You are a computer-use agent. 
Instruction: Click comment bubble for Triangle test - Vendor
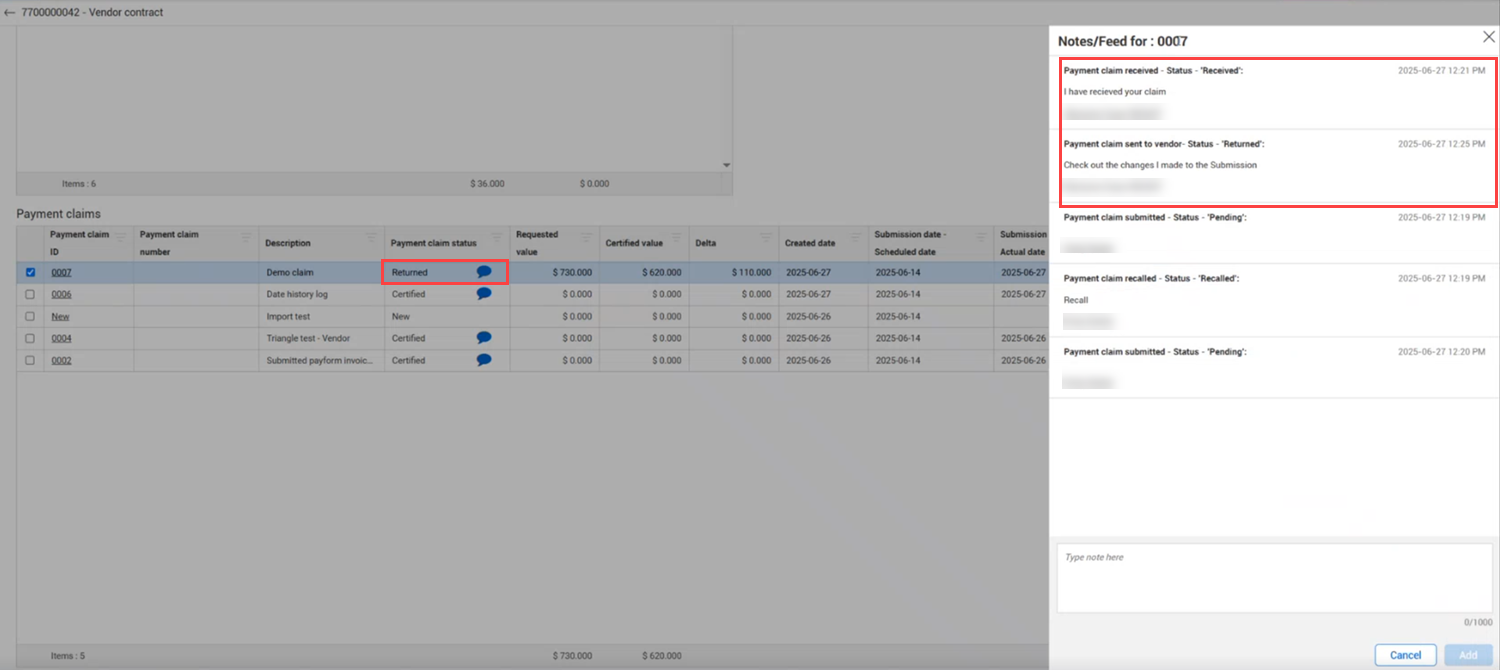tap(484, 338)
